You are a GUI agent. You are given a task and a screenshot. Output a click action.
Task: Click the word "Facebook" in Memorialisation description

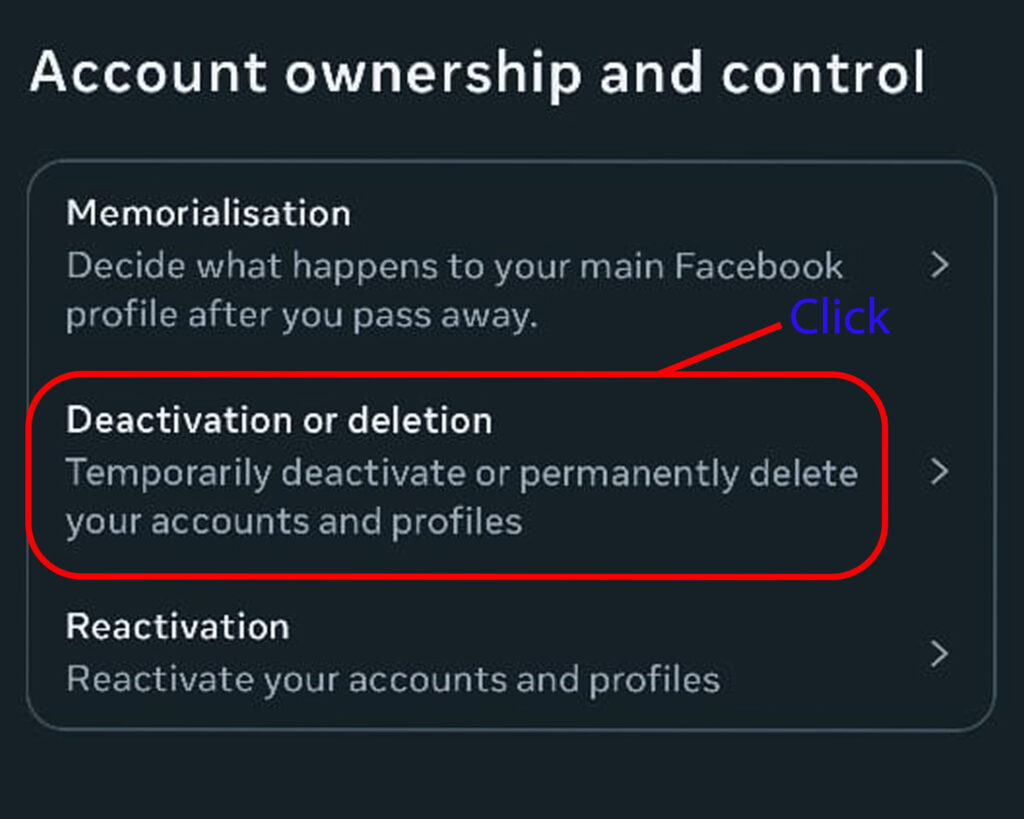(759, 266)
